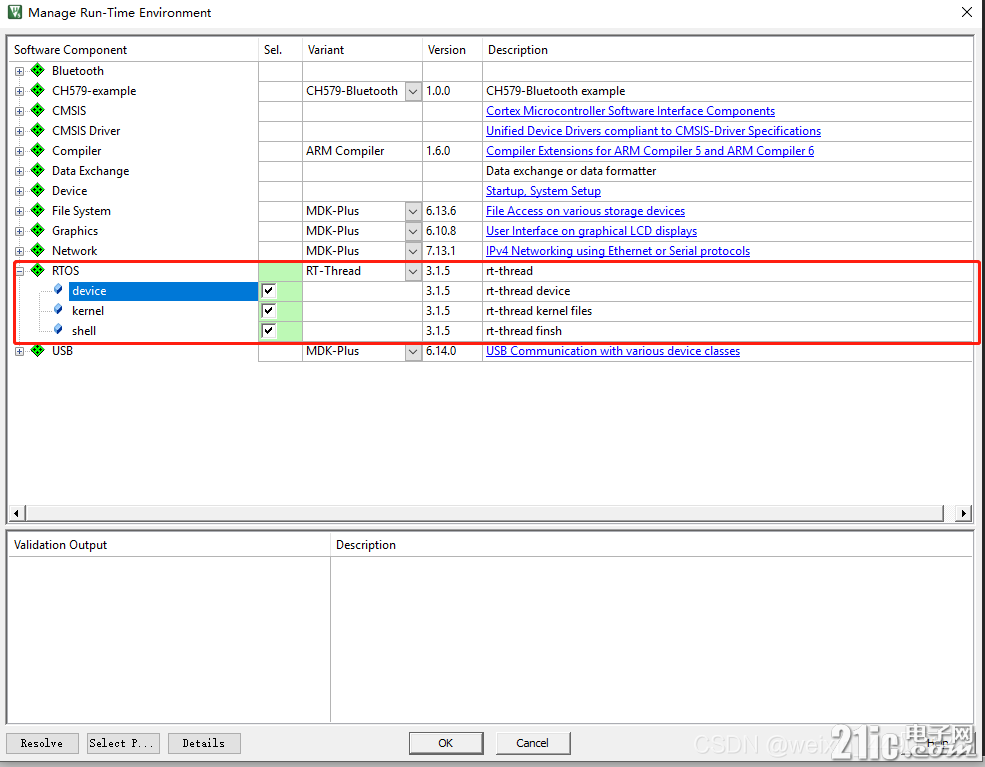This screenshot has height=767, width=985.
Task: Click the Compiler component diamond icon
Action: point(38,151)
